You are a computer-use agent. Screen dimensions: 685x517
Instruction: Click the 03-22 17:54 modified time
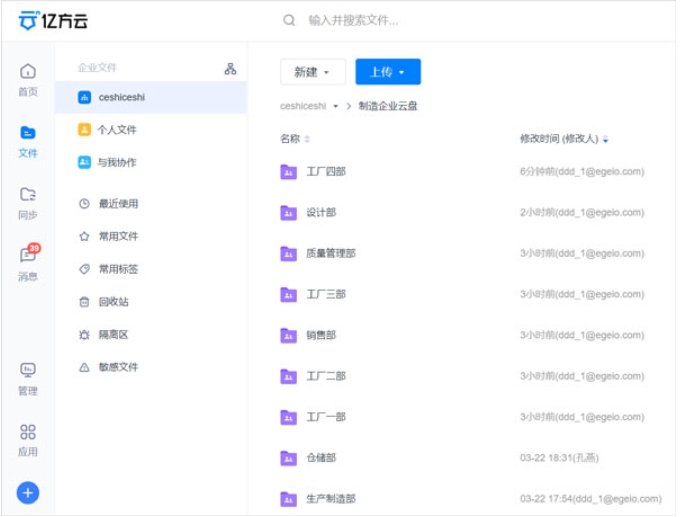(591, 499)
